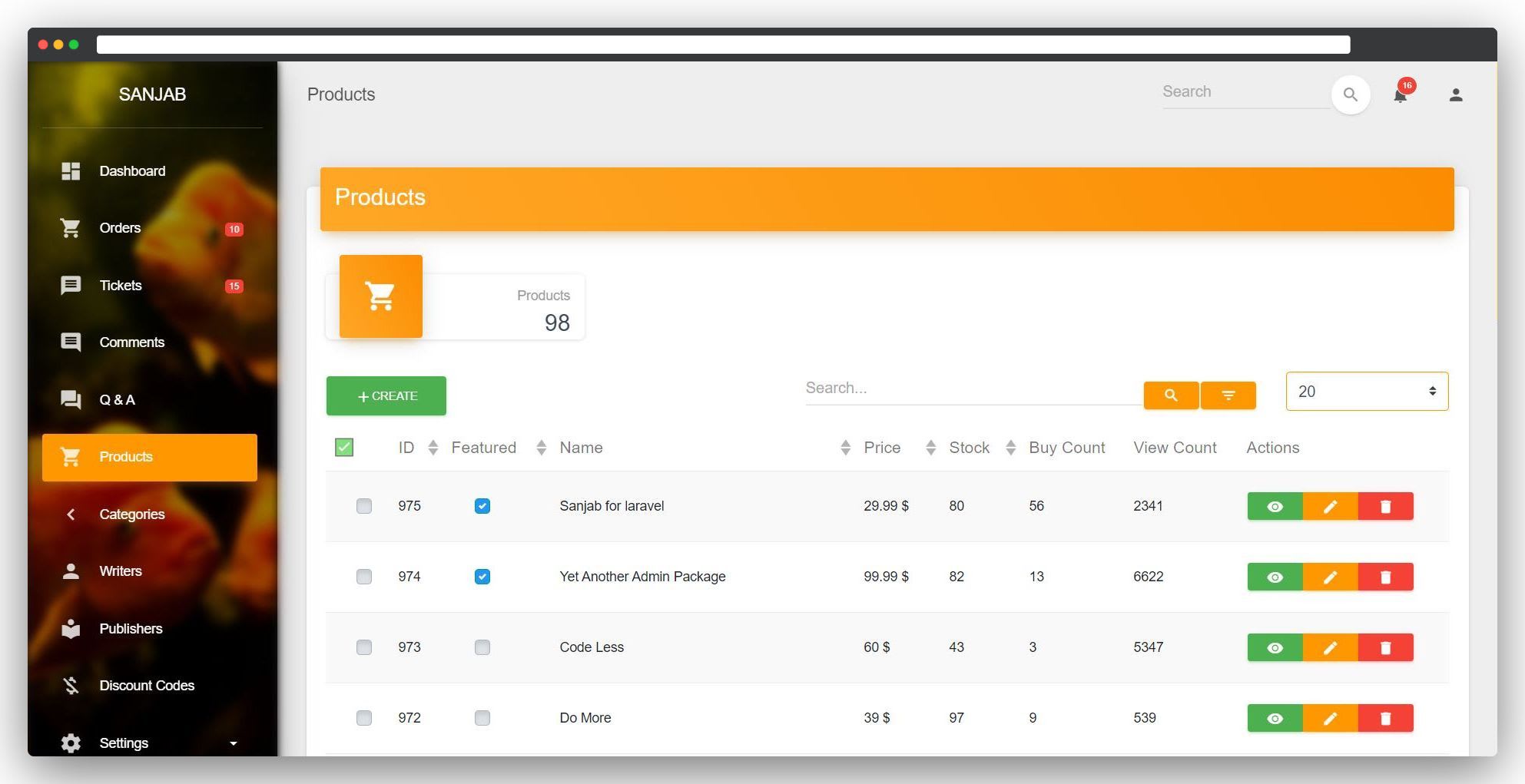Image resolution: width=1525 pixels, height=784 pixels.
Task: Toggle Featured checkbox for Yet Another Admin Package
Action: pos(482,577)
